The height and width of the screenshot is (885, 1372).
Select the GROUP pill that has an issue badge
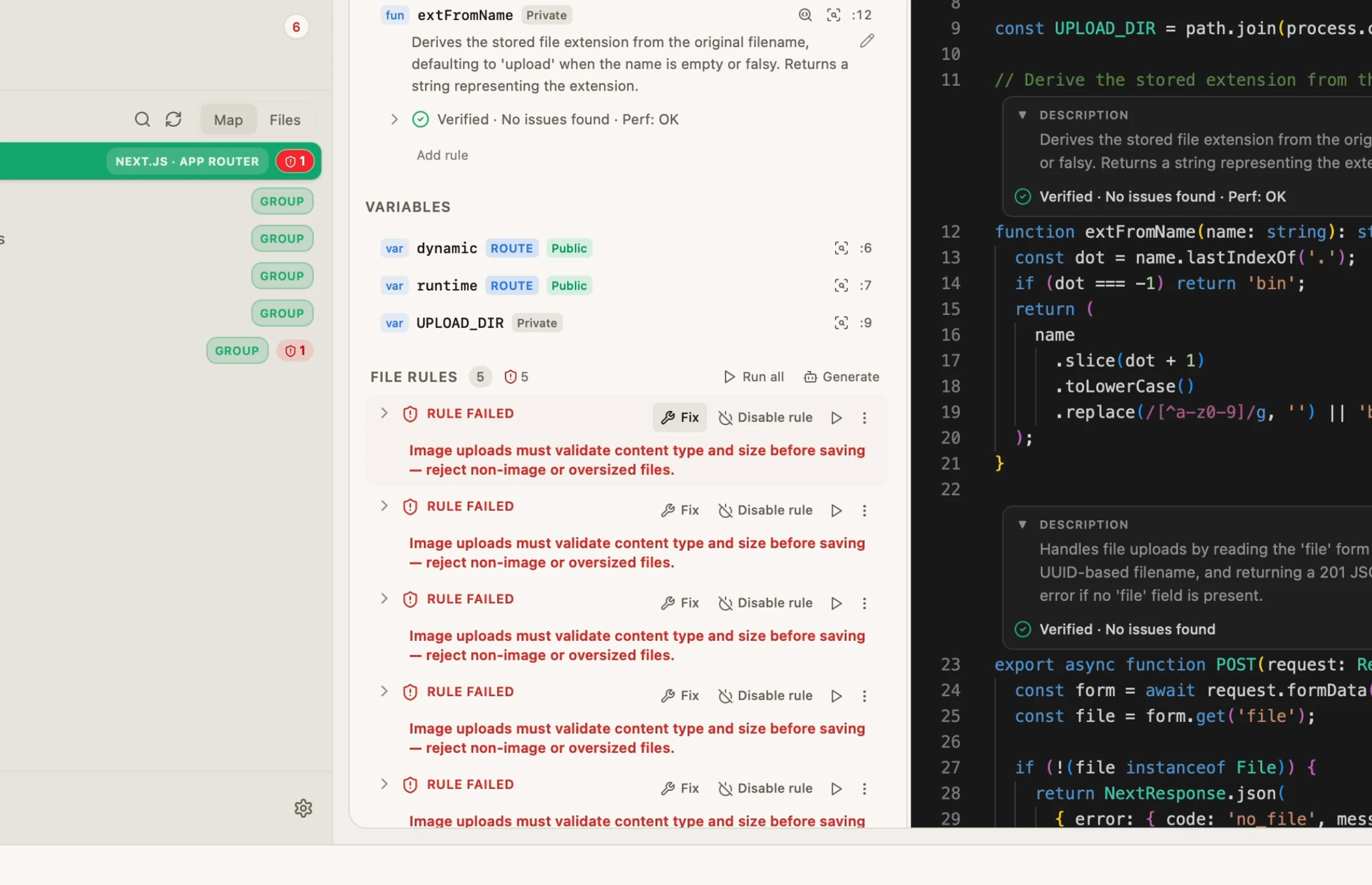pos(237,350)
